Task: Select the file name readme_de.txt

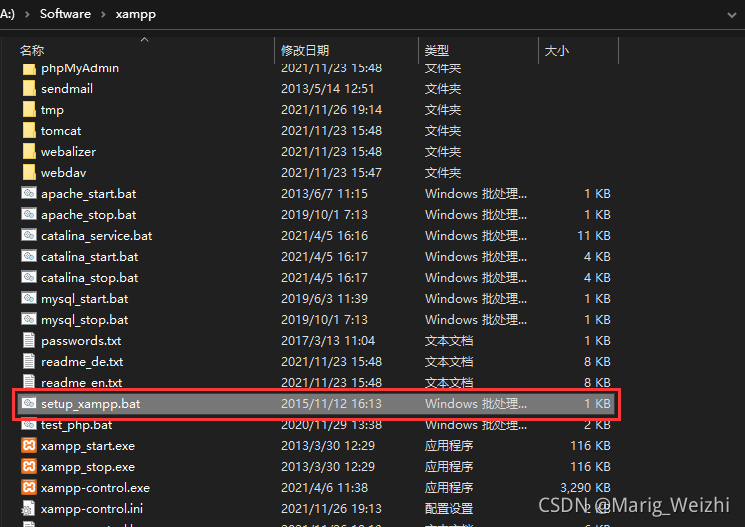Action: (82, 362)
